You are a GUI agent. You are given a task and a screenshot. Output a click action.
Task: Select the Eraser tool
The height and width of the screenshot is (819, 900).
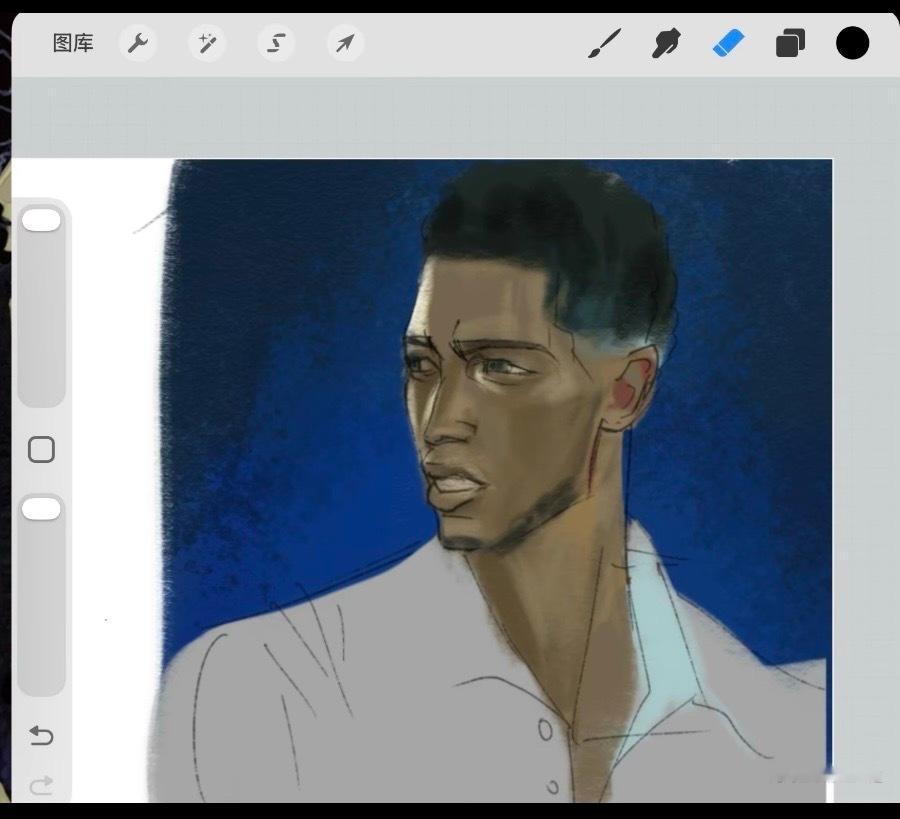click(x=728, y=43)
